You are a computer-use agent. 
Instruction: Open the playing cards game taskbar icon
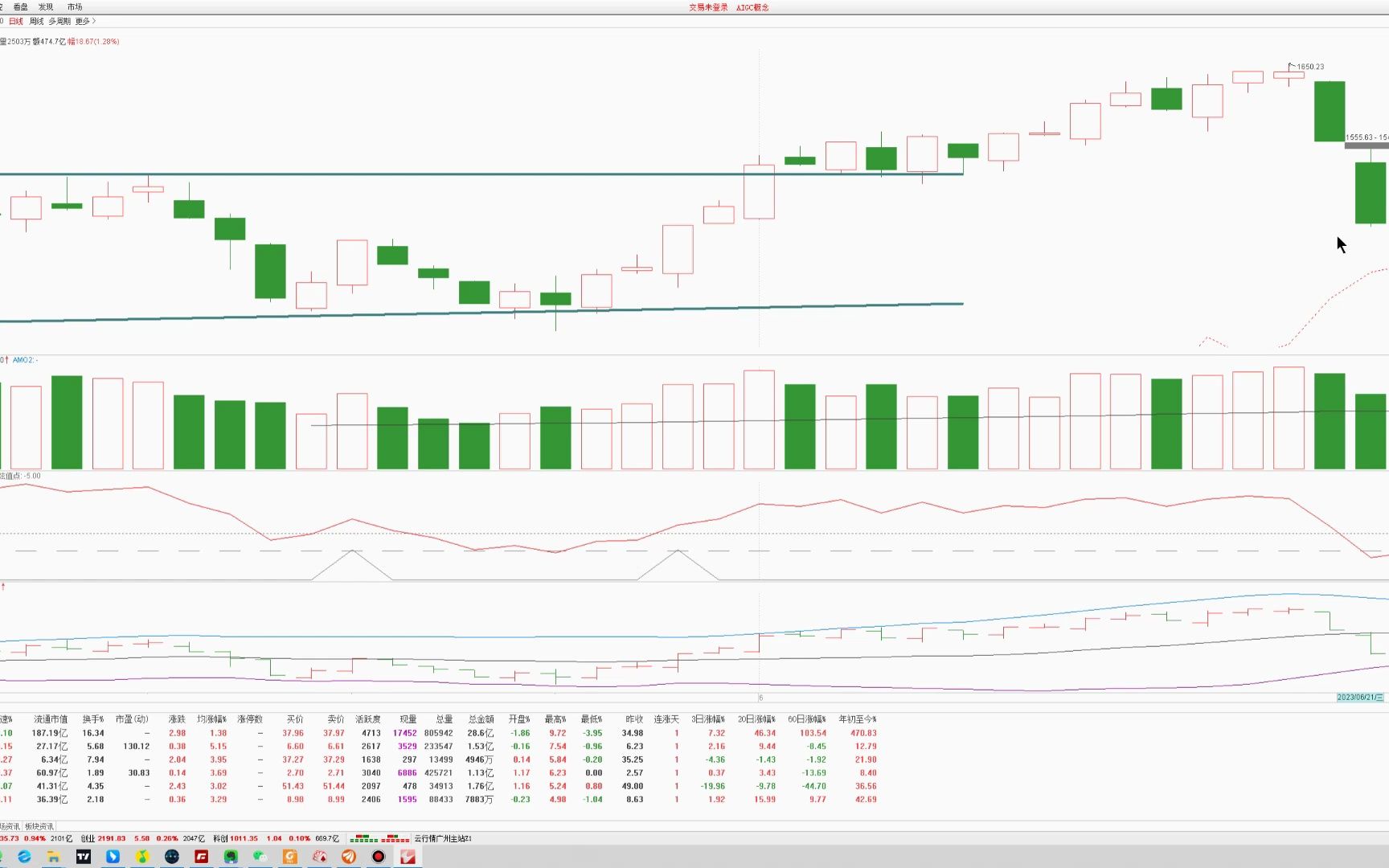tap(320, 857)
